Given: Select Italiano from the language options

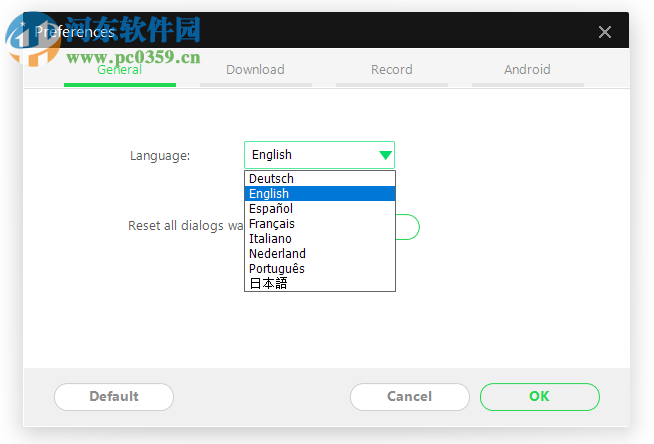Looking at the screenshot, I should 320,238.
